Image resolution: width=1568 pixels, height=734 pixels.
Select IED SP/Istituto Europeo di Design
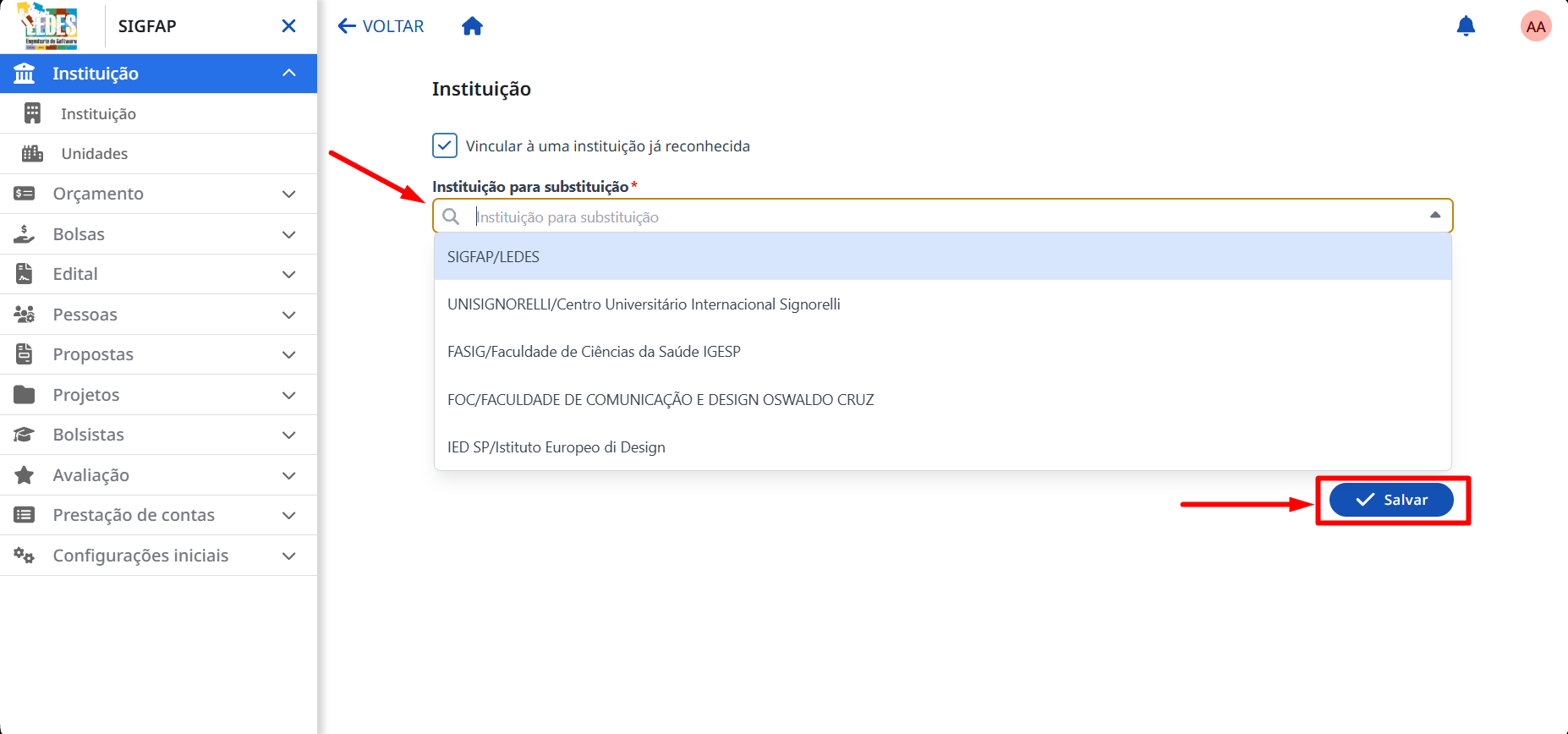coord(943,446)
